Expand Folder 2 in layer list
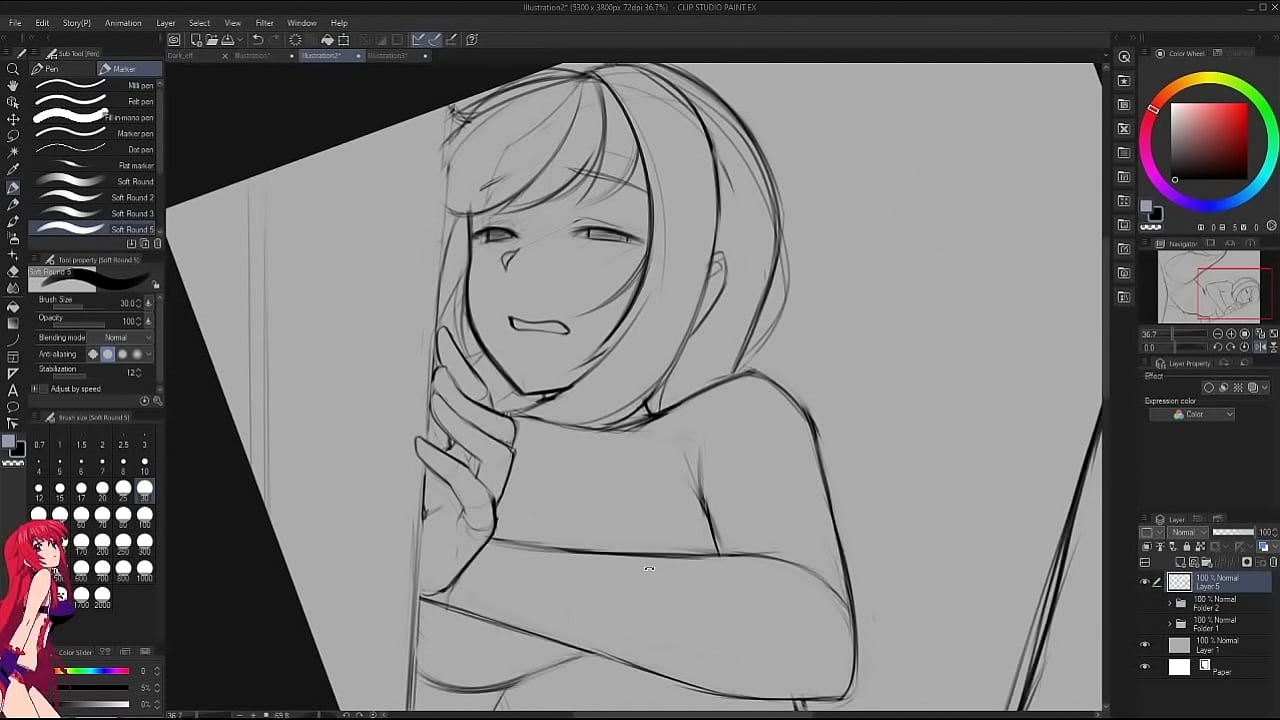Viewport: 1280px width, 720px height. tap(1170, 603)
